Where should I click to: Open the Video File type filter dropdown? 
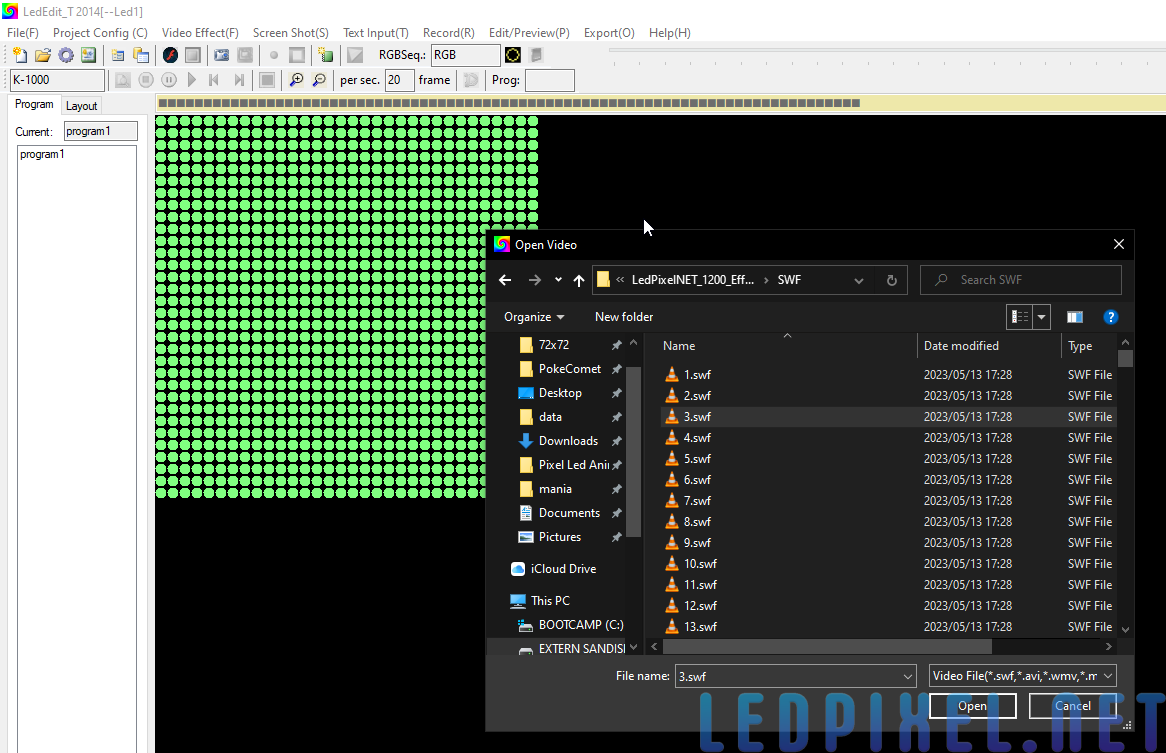point(1022,676)
